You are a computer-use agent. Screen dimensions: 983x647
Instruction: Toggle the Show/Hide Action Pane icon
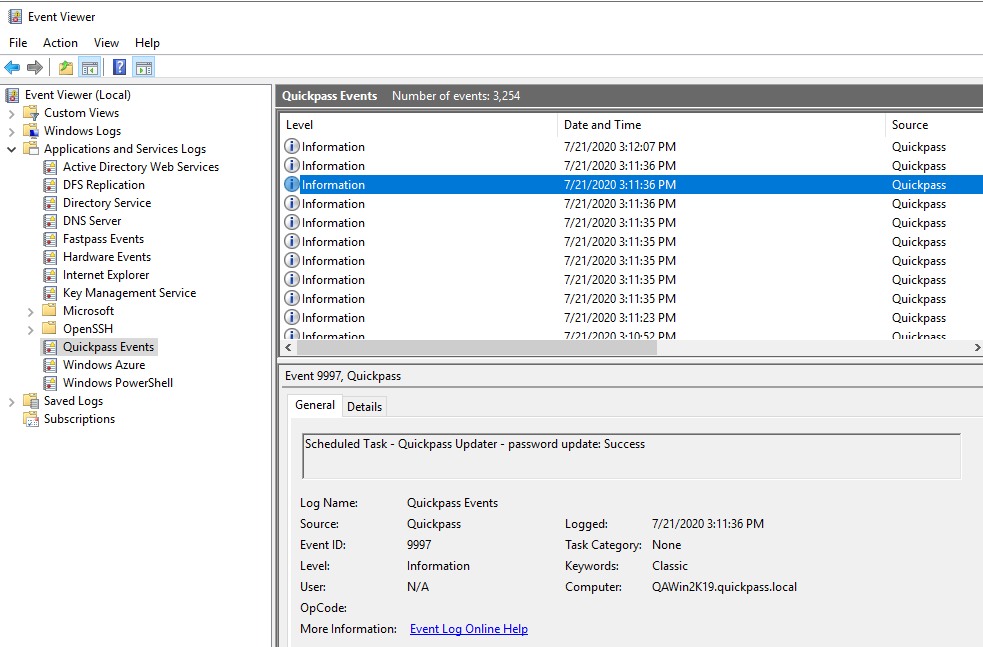point(144,67)
